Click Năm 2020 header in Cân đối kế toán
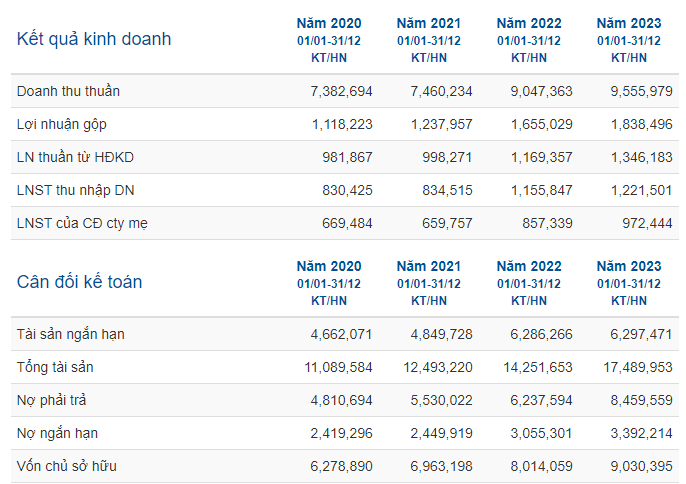 (x=329, y=266)
